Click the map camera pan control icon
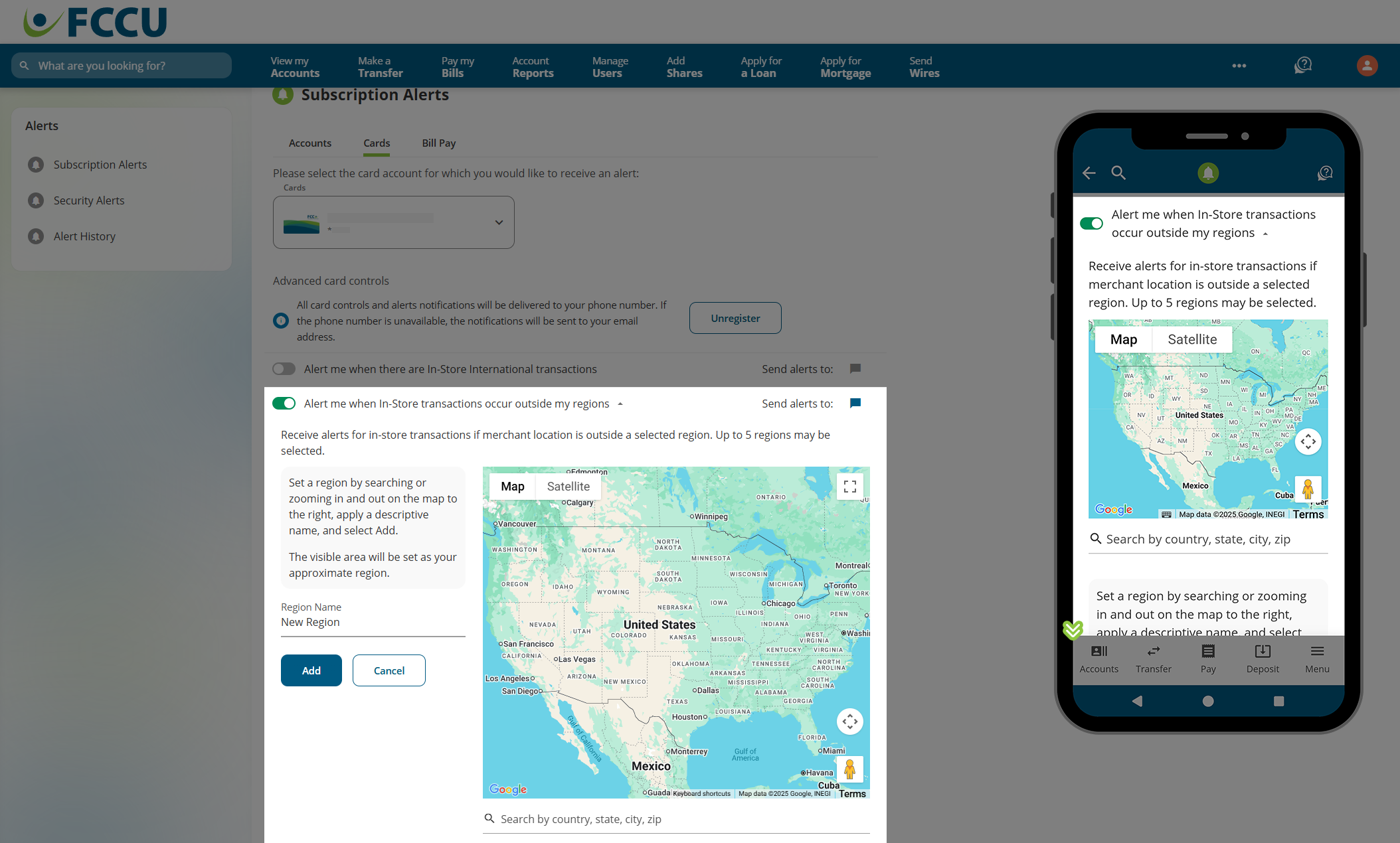This screenshot has width=1400, height=843. click(849, 722)
